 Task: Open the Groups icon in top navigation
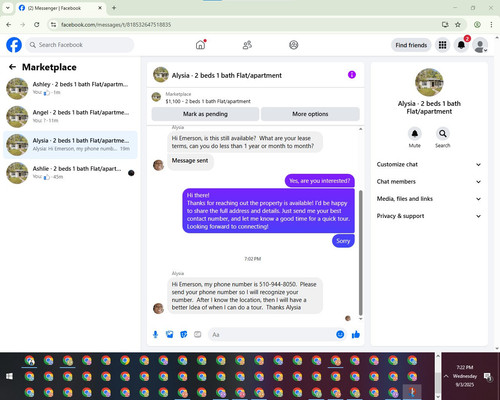pos(294,45)
